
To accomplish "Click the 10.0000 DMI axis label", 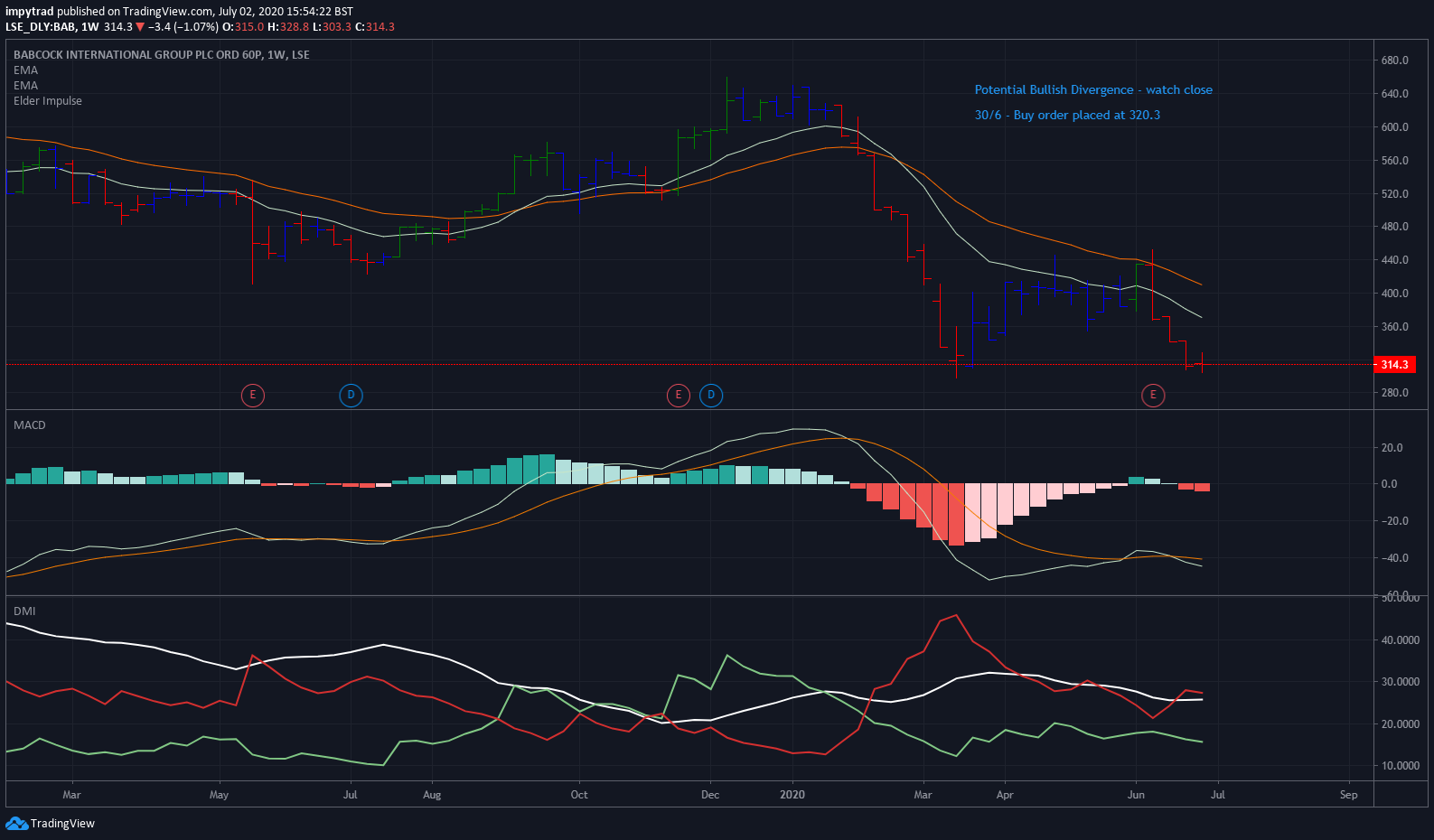I will (1400, 766).
